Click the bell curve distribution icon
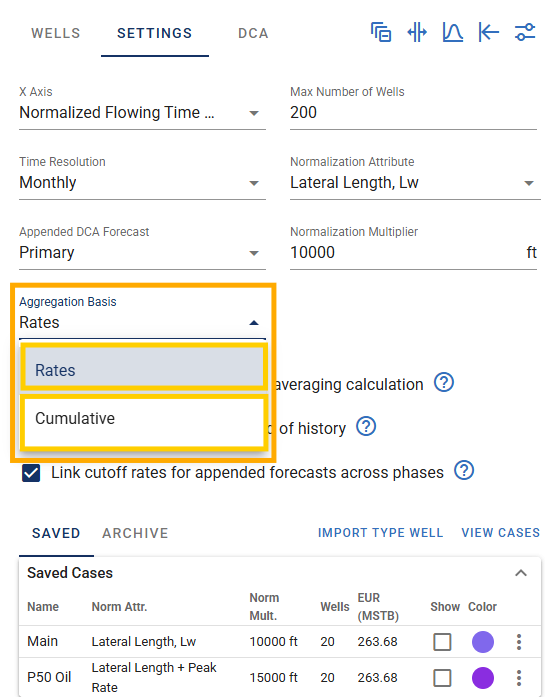This screenshot has height=697, width=552. tap(453, 32)
